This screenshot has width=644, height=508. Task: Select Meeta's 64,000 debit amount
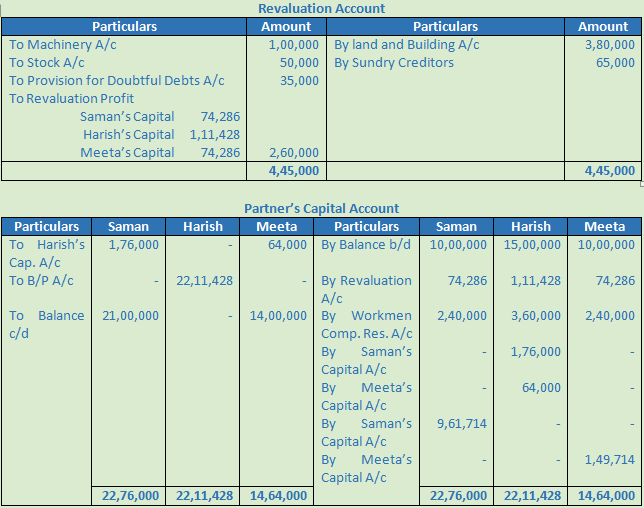point(288,245)
